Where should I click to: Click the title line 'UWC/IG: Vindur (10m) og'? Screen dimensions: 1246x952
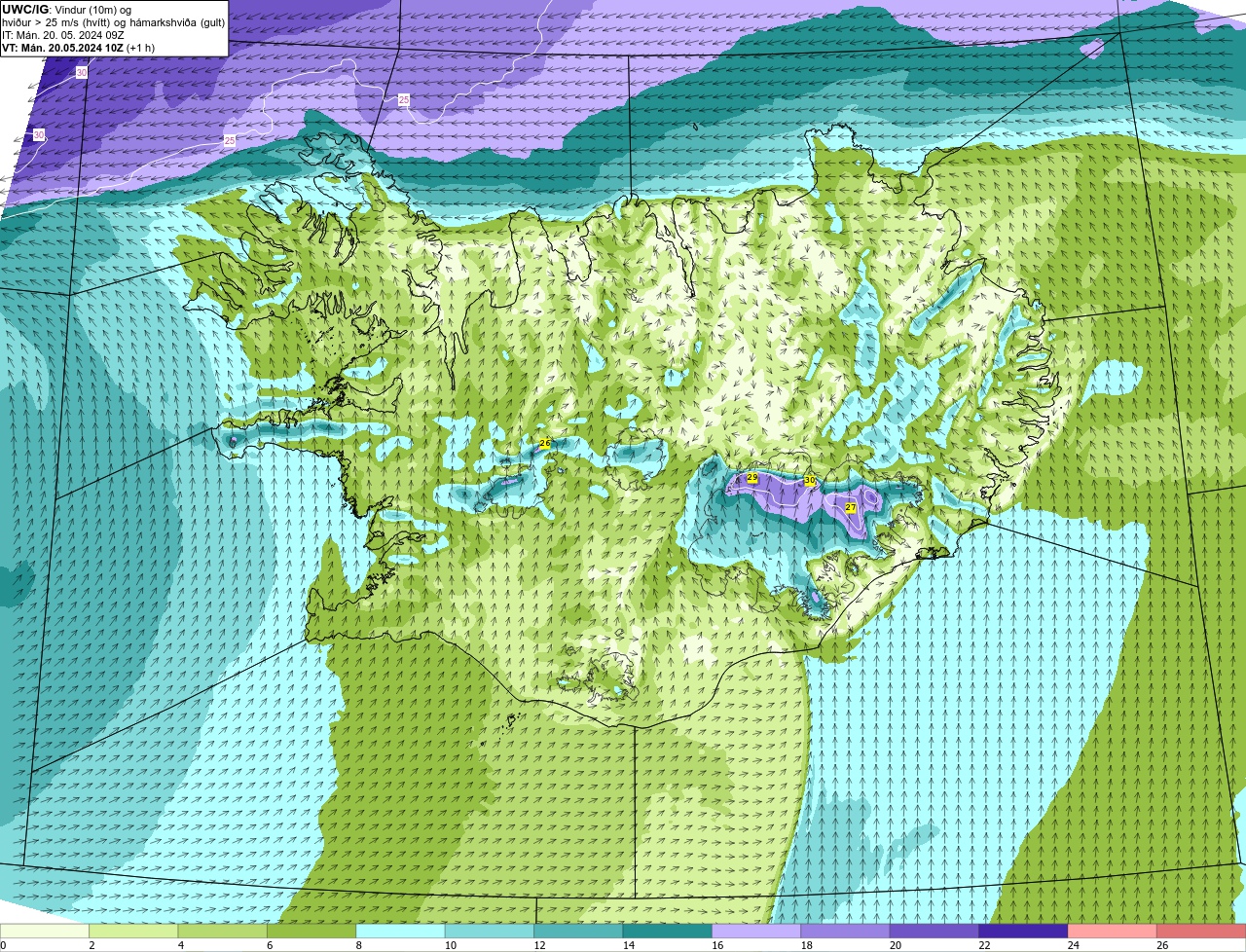tap(66, 10)
